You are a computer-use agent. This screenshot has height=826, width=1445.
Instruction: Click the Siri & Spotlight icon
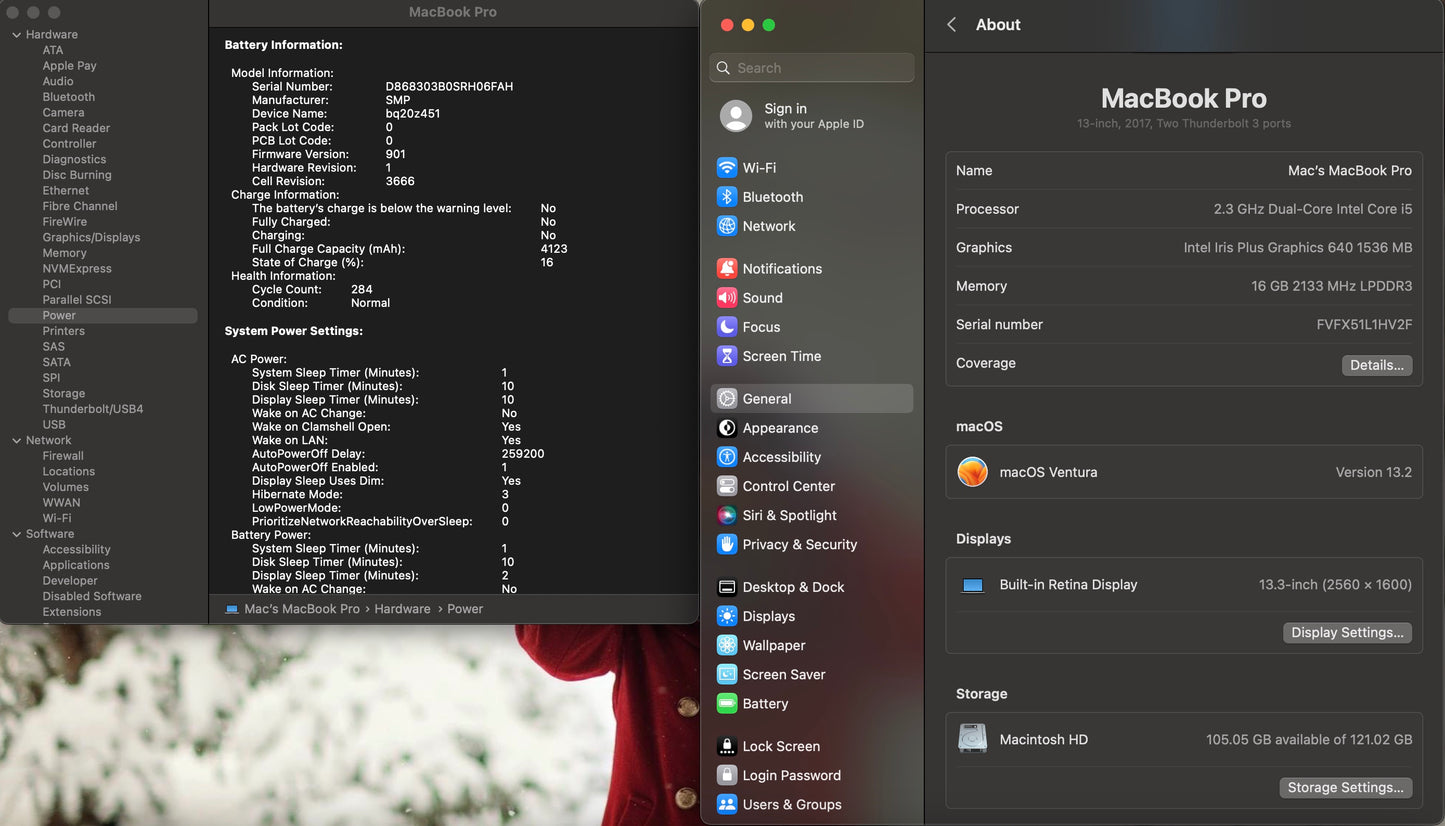(x=727, y=515)
